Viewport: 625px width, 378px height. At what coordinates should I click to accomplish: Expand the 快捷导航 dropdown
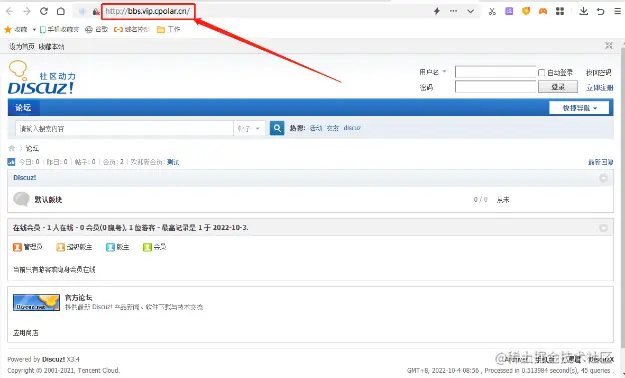coord(579,108)
